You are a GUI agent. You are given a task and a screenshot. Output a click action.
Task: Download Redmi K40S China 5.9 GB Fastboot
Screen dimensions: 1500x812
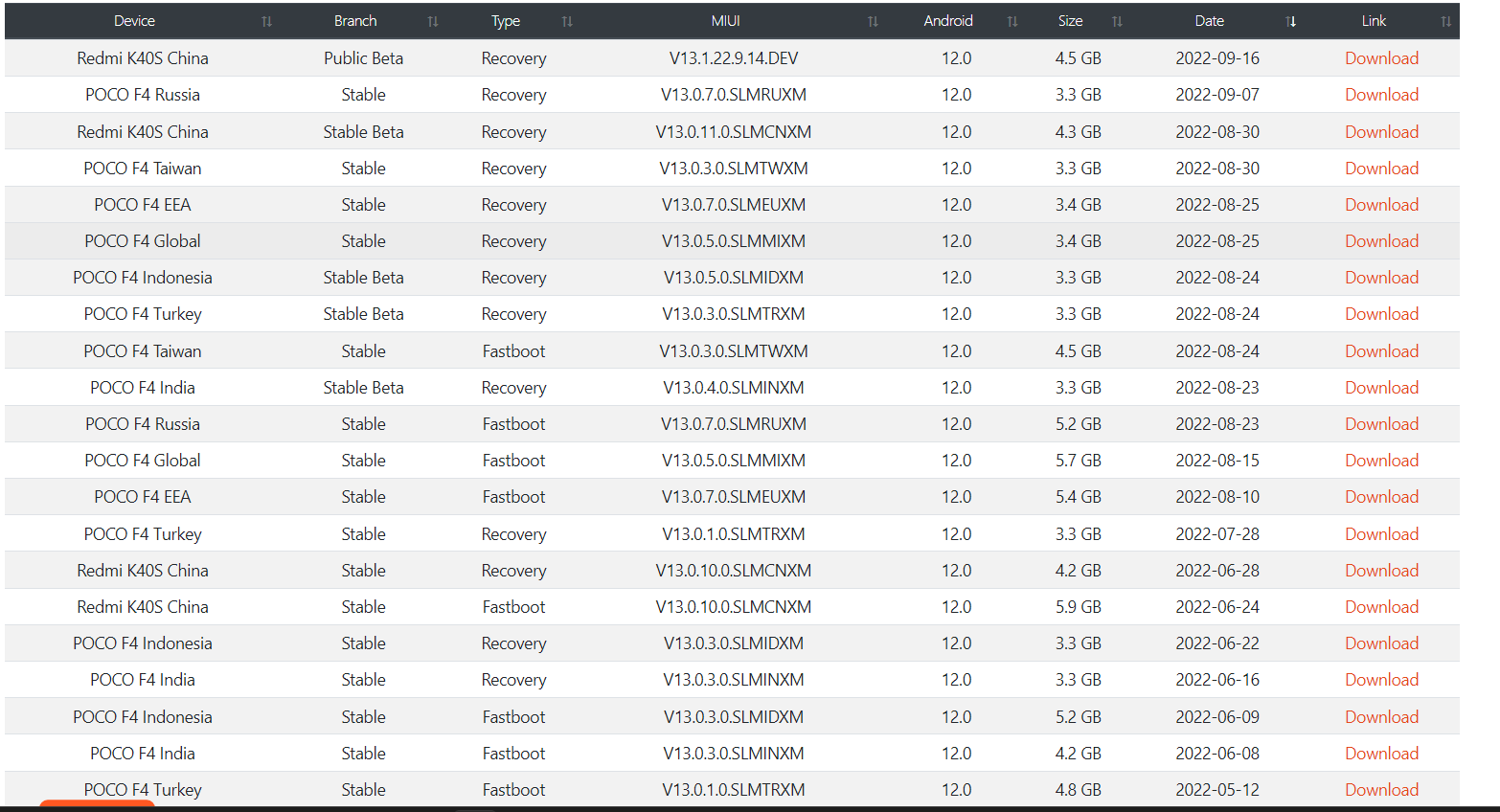[x=1381, y=607]
